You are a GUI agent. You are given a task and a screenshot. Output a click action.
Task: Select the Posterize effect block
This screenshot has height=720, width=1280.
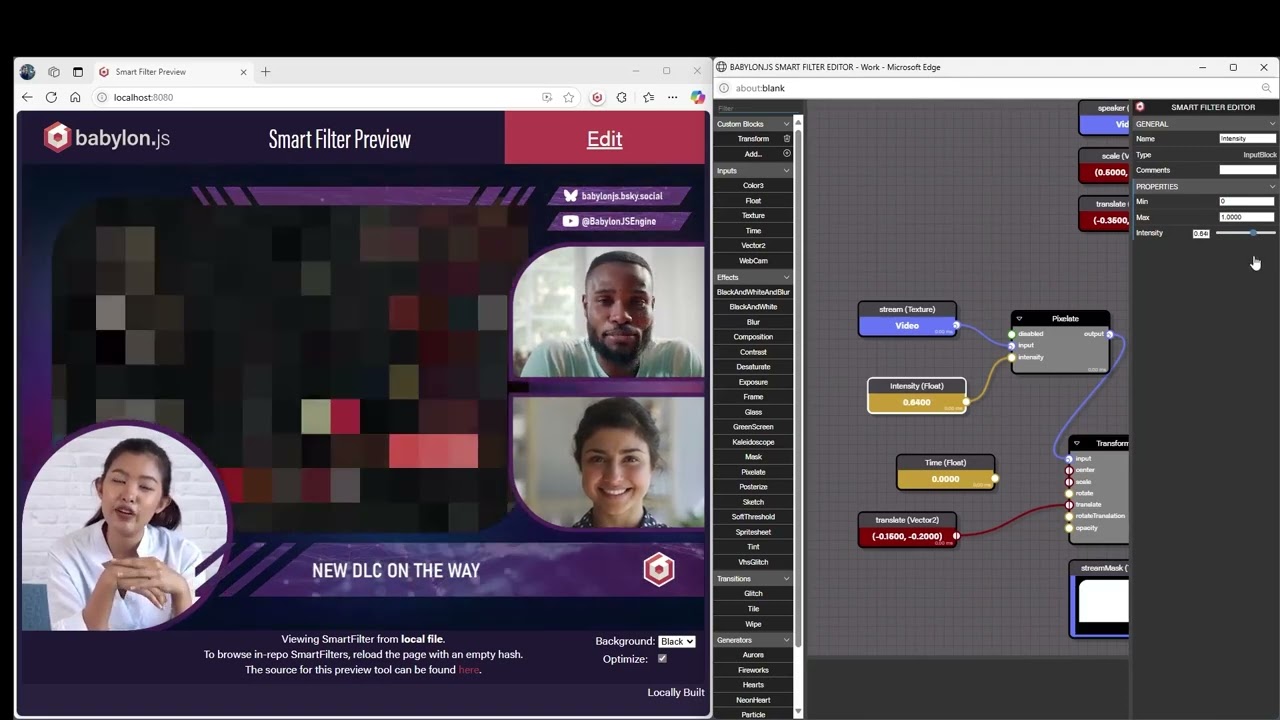tap(753, 487)
